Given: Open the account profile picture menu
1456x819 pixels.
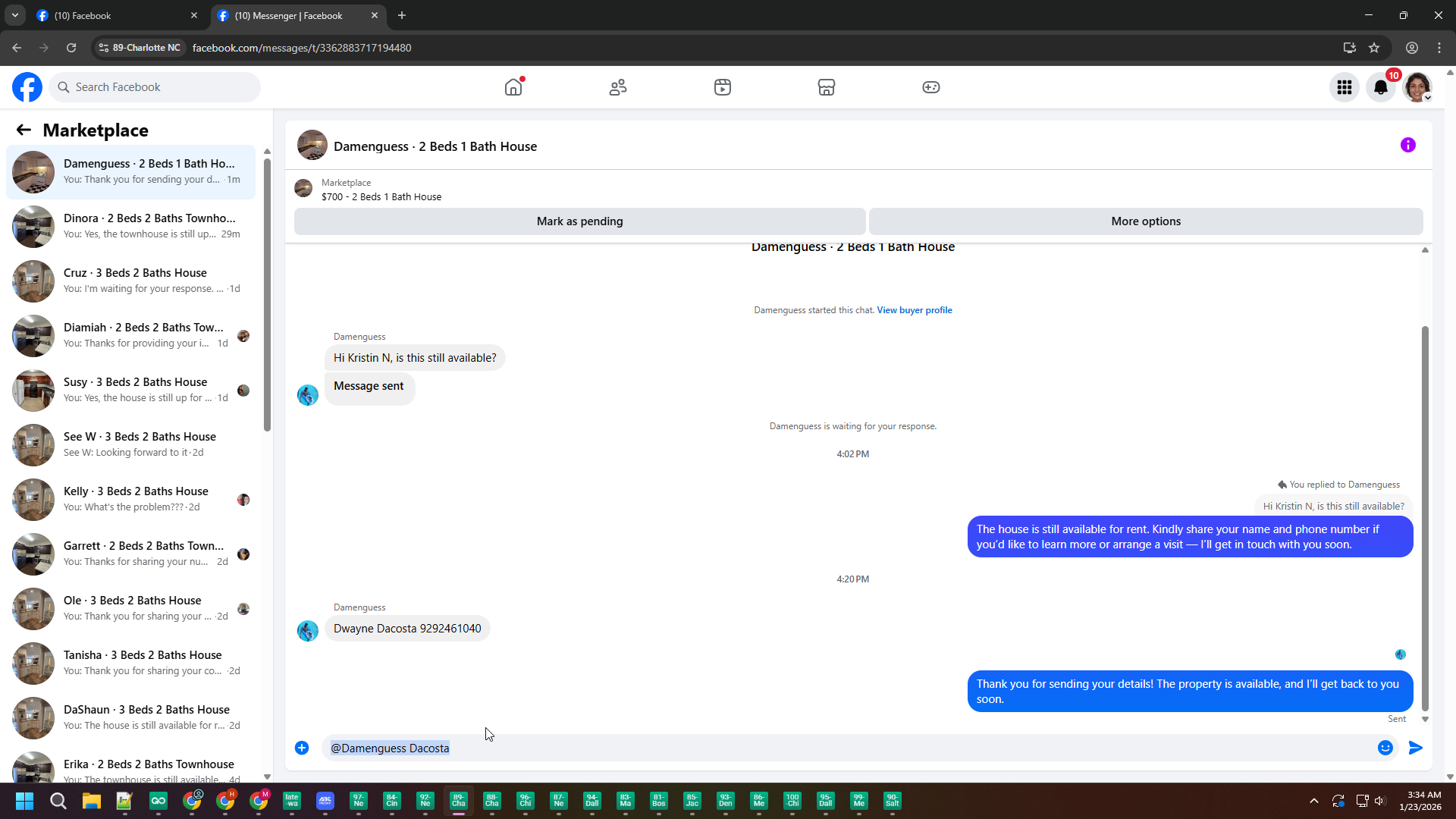Looking at the screenshot, I should coord(1417,87).
